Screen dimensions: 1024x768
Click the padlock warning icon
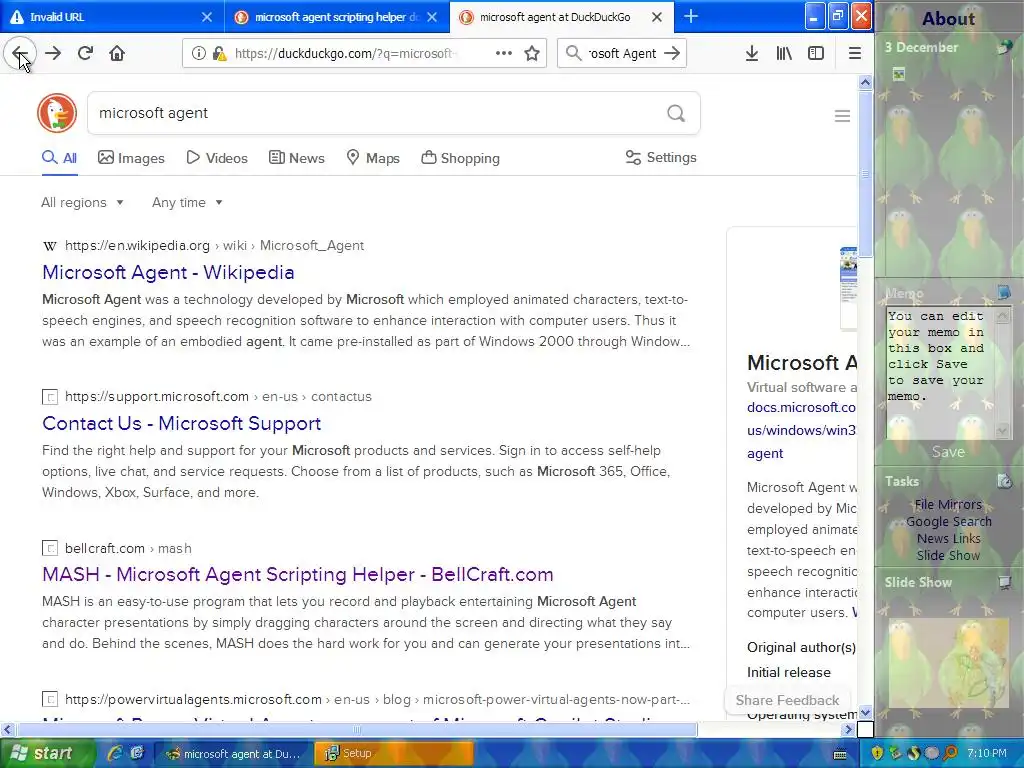coord(219,54)
